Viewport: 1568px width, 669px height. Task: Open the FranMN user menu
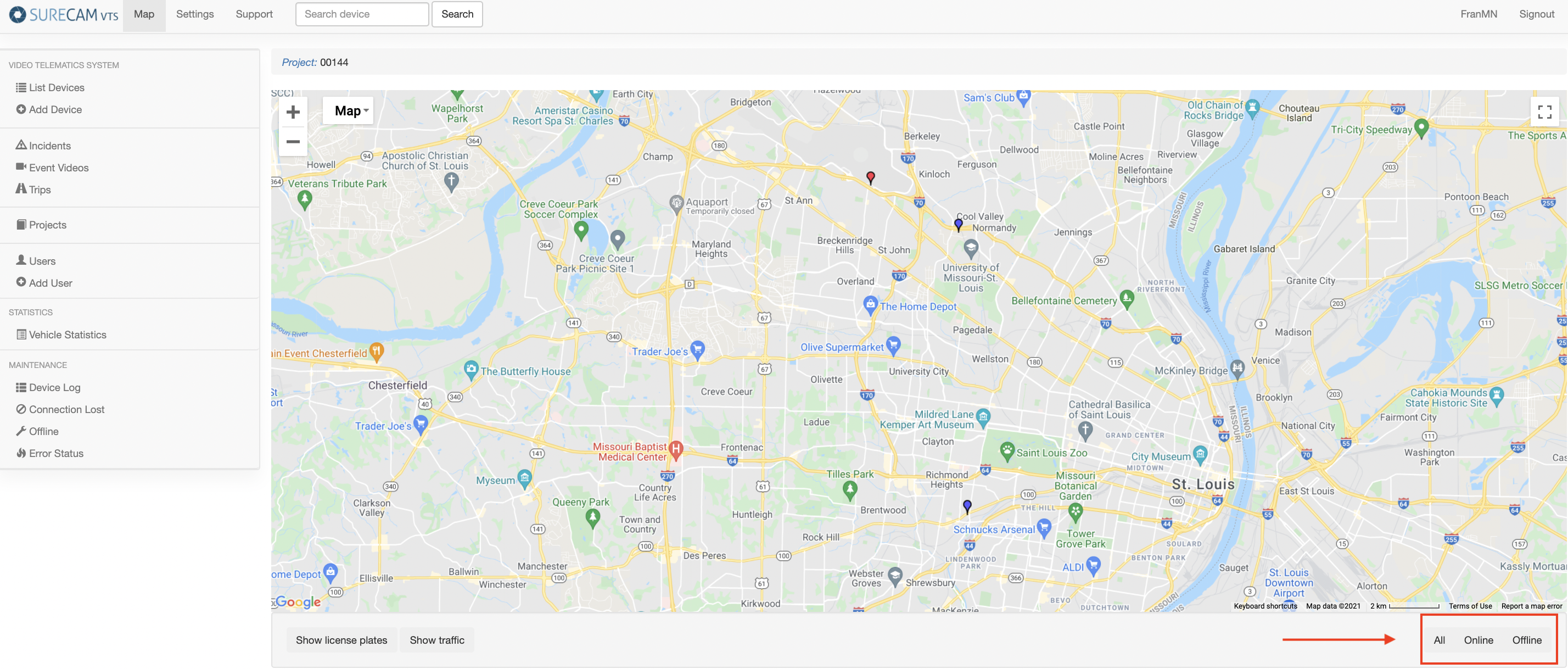pyautogui.click(x=1478, y=15)
